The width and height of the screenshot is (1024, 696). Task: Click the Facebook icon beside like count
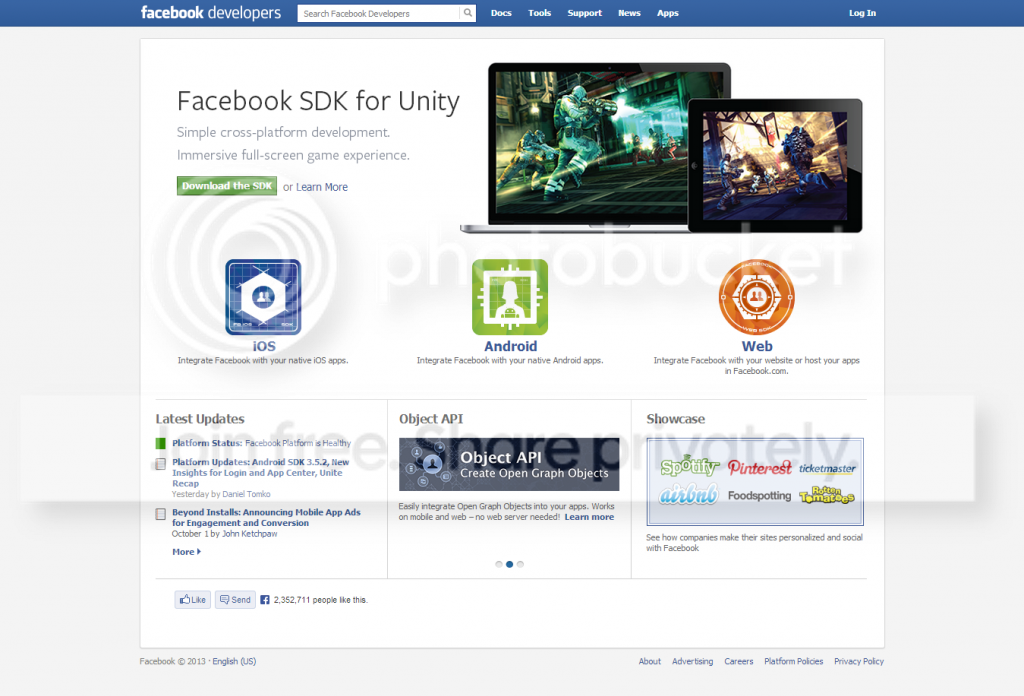tap(264, 599)
